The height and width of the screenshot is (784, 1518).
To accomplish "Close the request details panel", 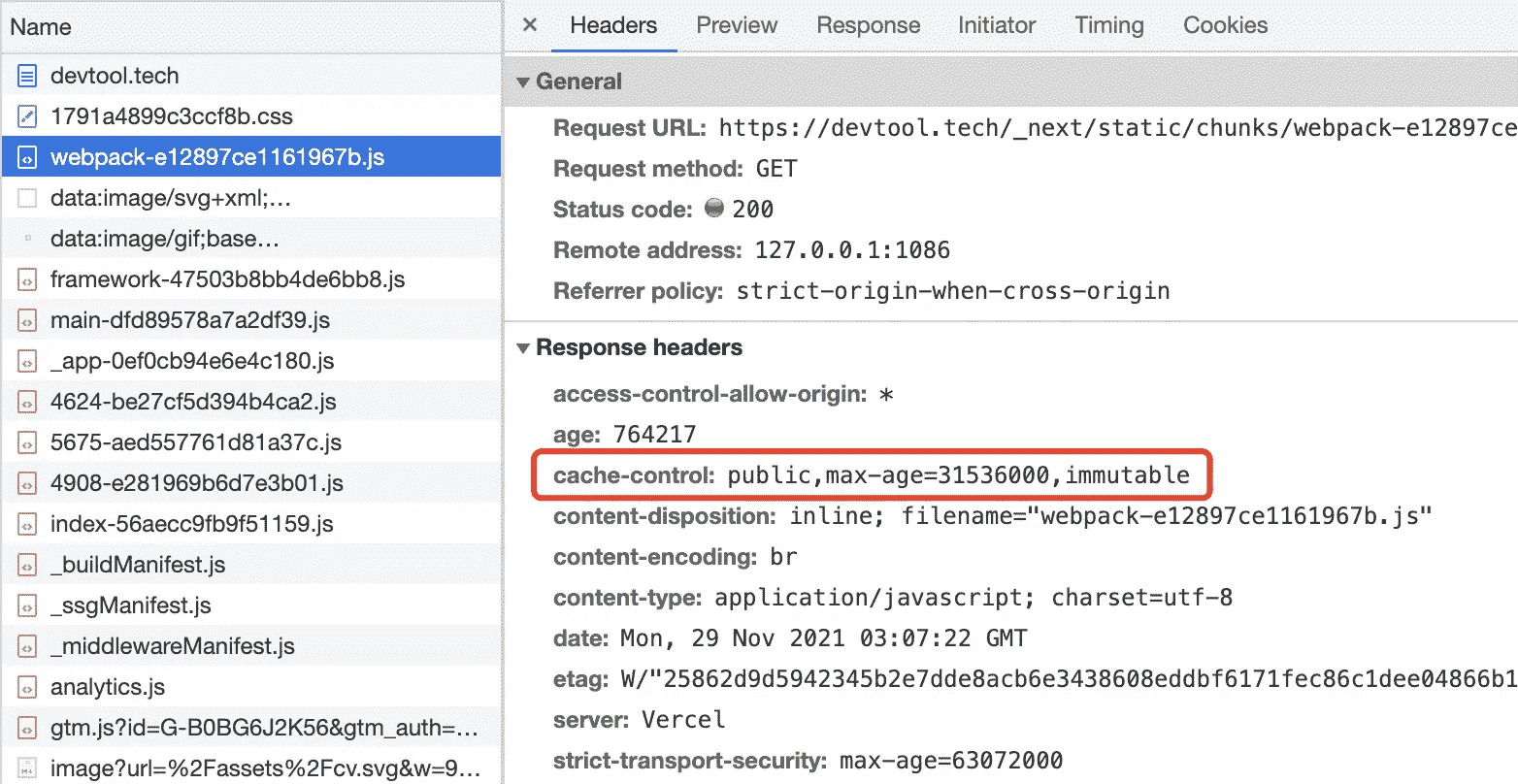I will click(x=530, y=25).
